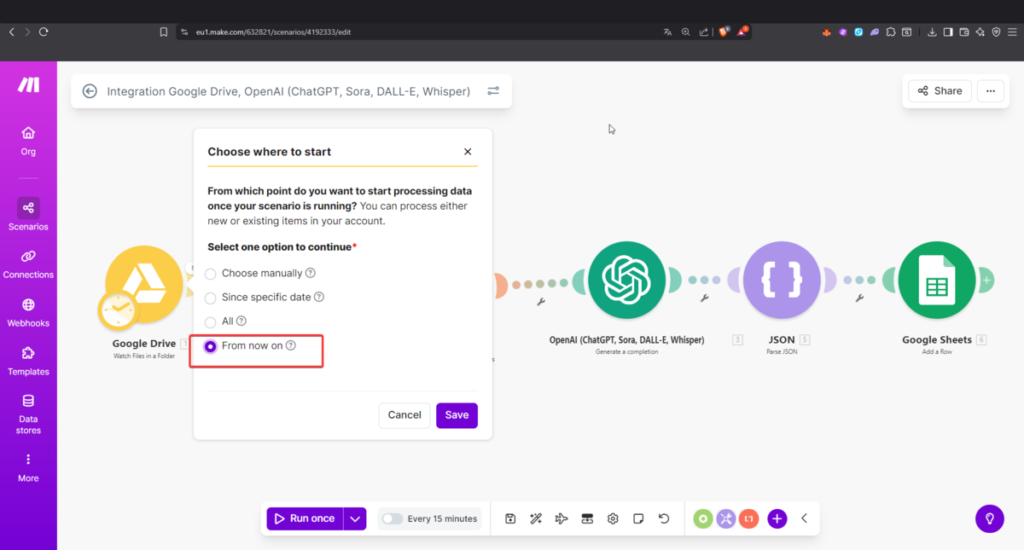Screen dimensions: 1024x550
Task: Click the browser address bar URL
Action: (273, 32)
